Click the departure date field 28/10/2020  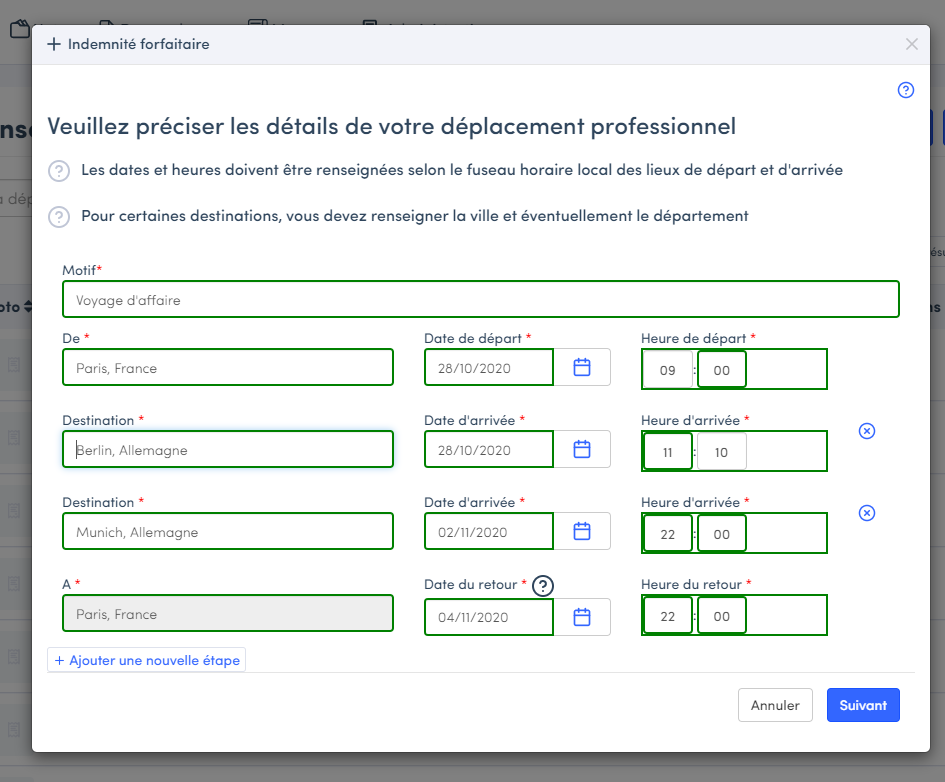tap(489, 367)
